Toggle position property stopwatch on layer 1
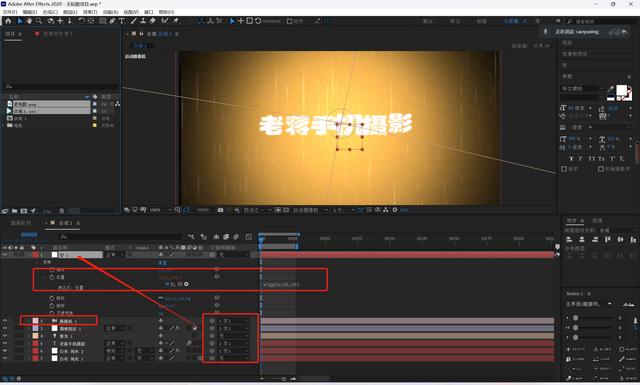Screen dimensions: 640x385 click(52, 277)
